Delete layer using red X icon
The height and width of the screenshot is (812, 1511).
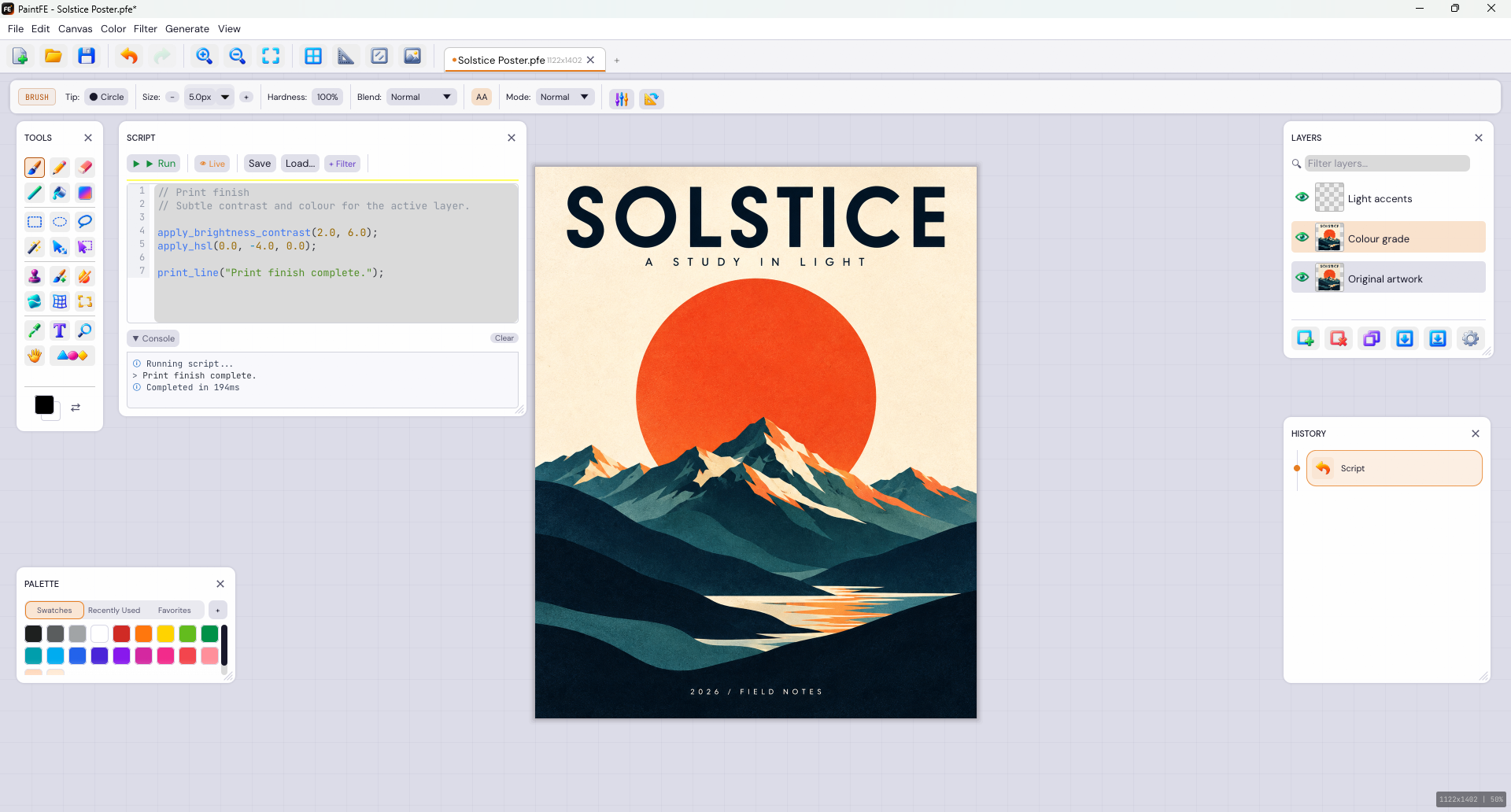1339,338
